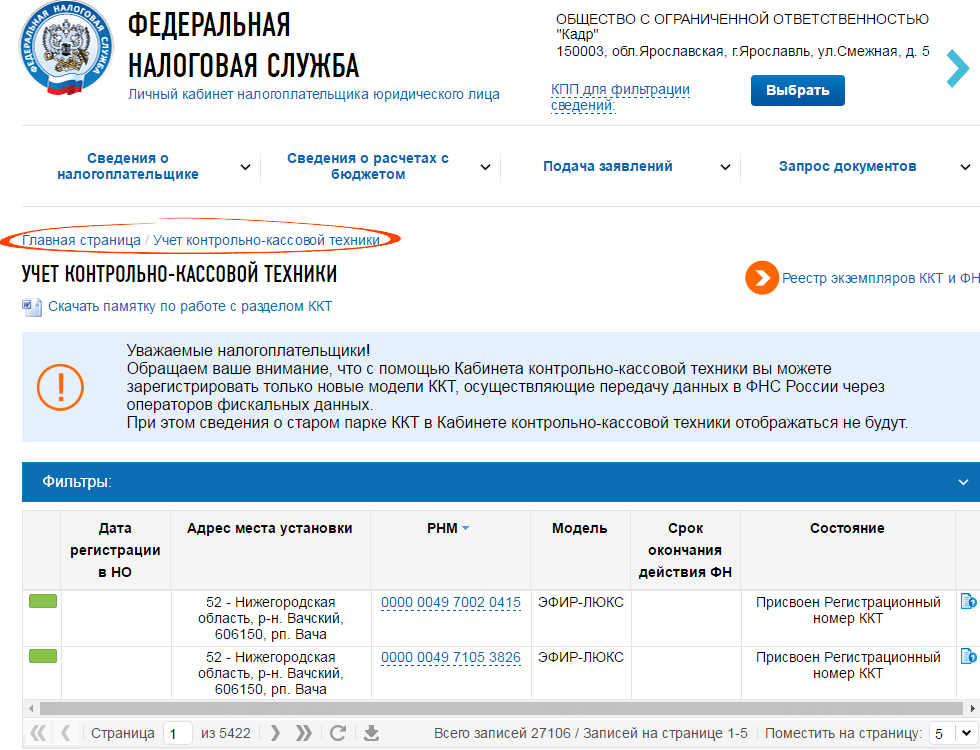Refresh the table with the reload icon
The height and width of the screenshot is (750, 980).
[338, 733]
